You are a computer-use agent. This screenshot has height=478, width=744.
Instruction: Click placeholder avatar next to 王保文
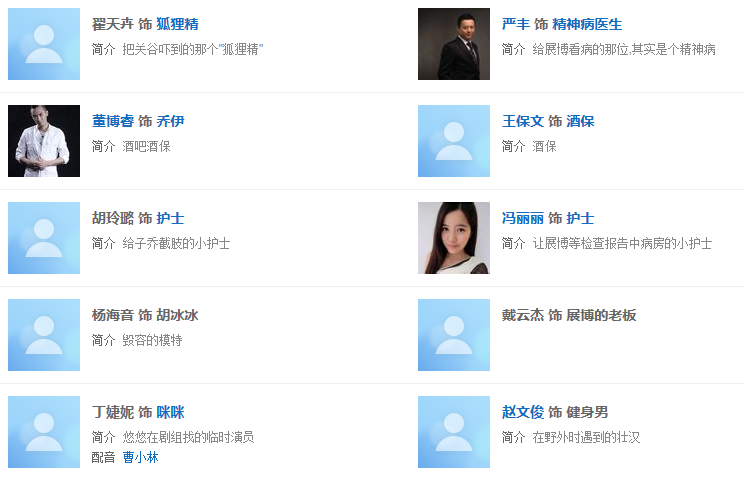coord(454,141)
